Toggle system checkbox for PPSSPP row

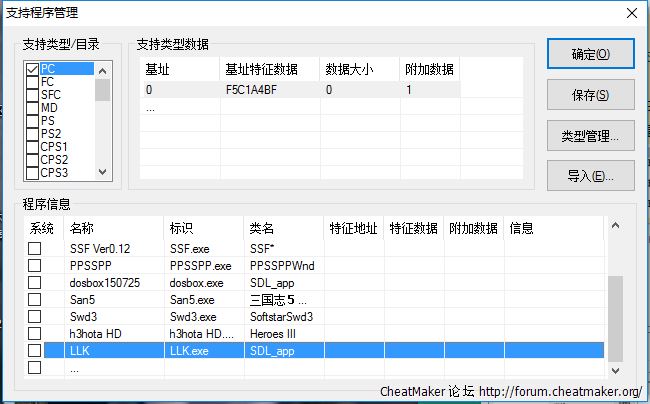coord(35,266)
